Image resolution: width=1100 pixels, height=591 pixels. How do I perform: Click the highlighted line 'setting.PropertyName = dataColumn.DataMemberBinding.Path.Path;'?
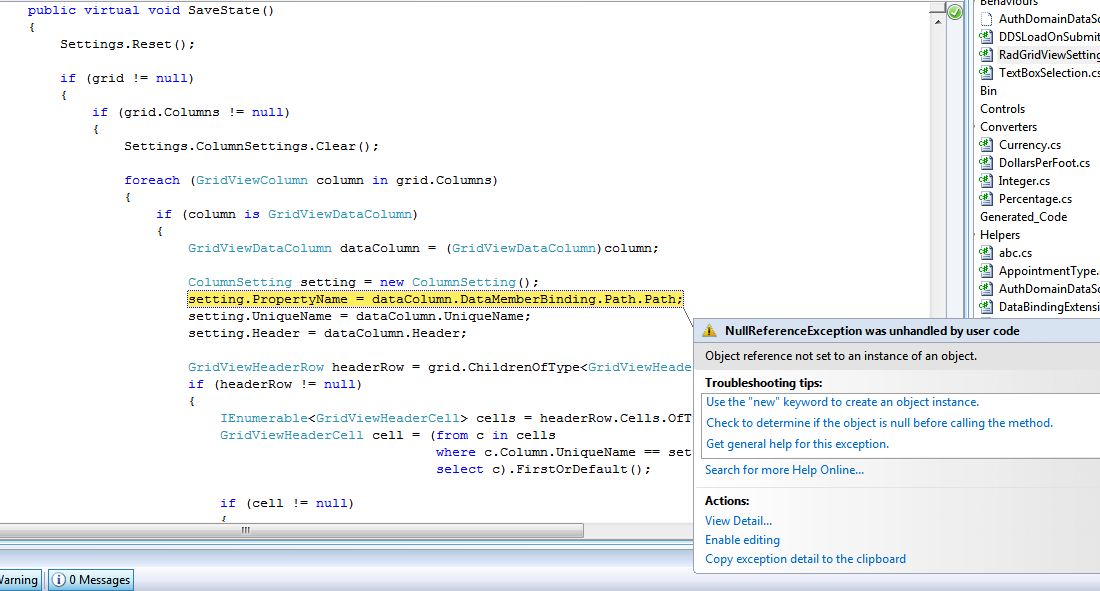pos(435,300)
